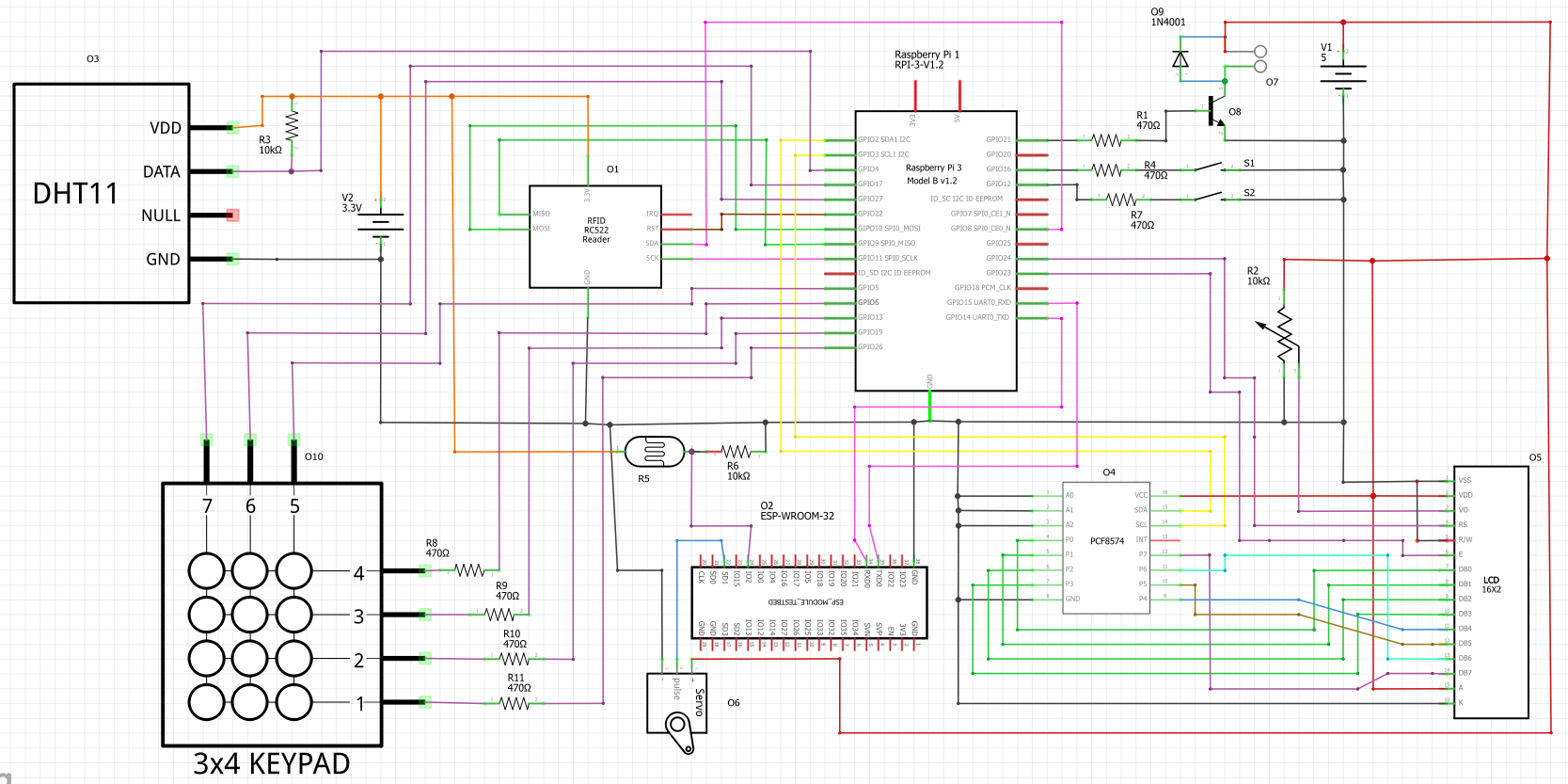
Task: Click the IRQ pin label on RFID reader
Action: pos(652,214)
